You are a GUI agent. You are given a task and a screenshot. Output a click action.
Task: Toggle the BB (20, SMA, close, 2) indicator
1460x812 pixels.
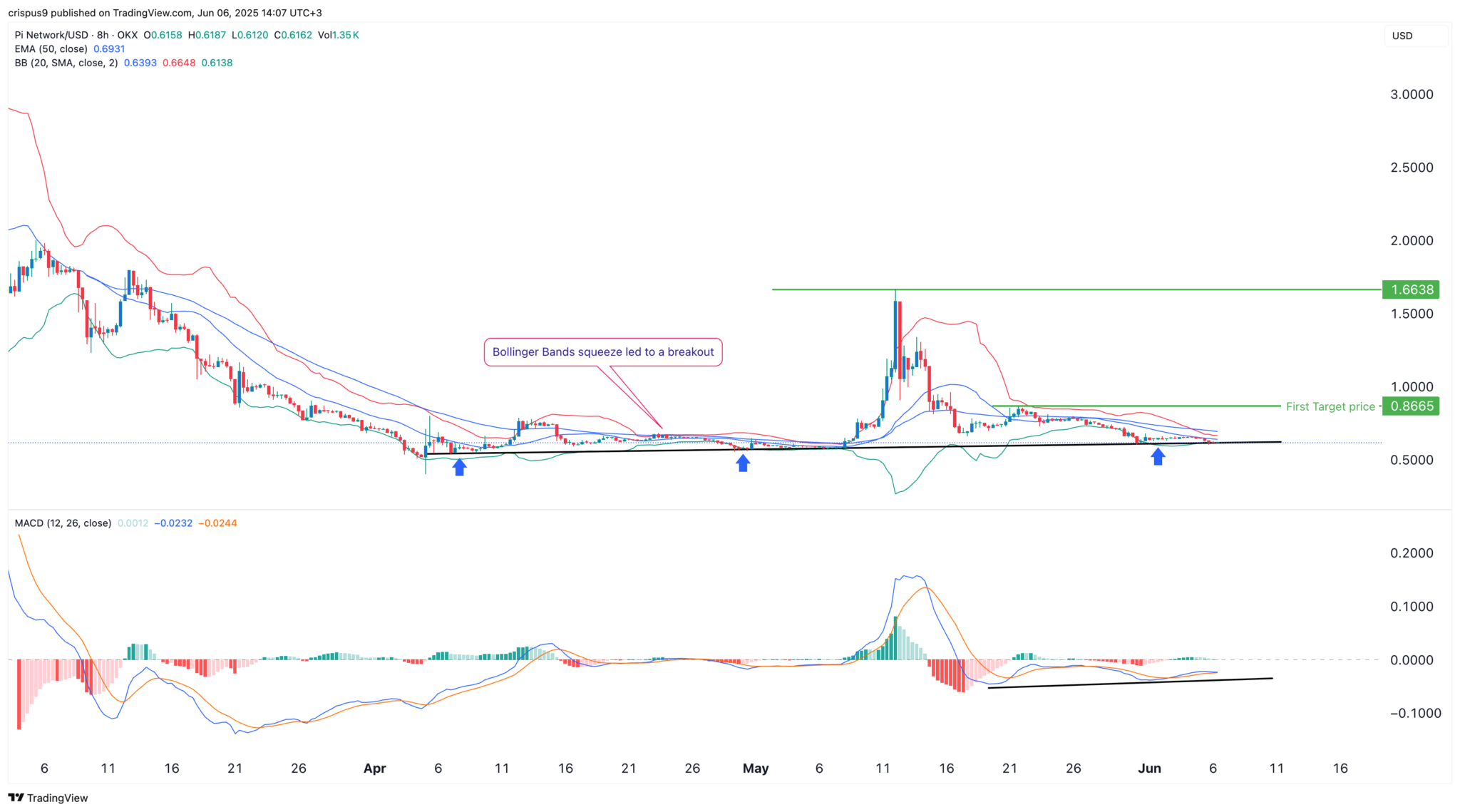tap(66, 63)
